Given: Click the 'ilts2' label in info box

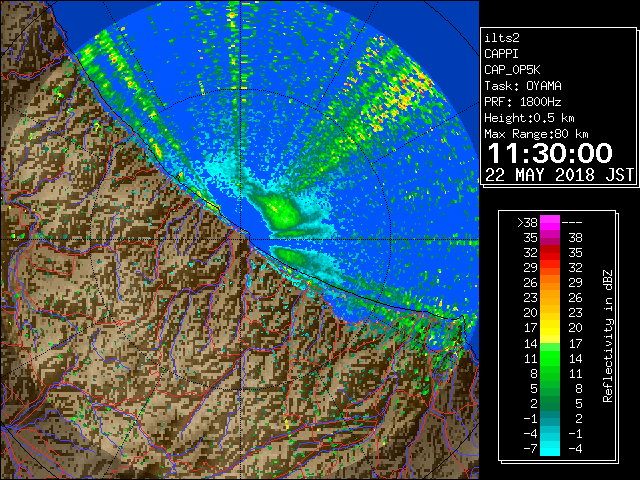Looking at the screenshot, I should click(x=502, y=38).
